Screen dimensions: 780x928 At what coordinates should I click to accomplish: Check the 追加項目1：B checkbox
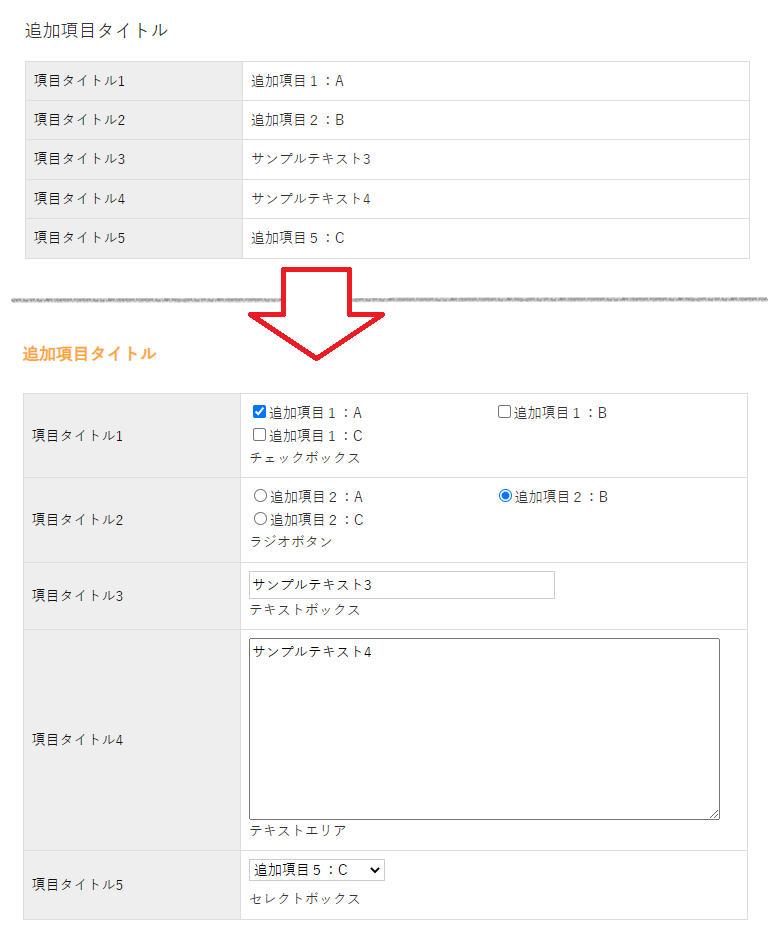click(x=504, y=412)
